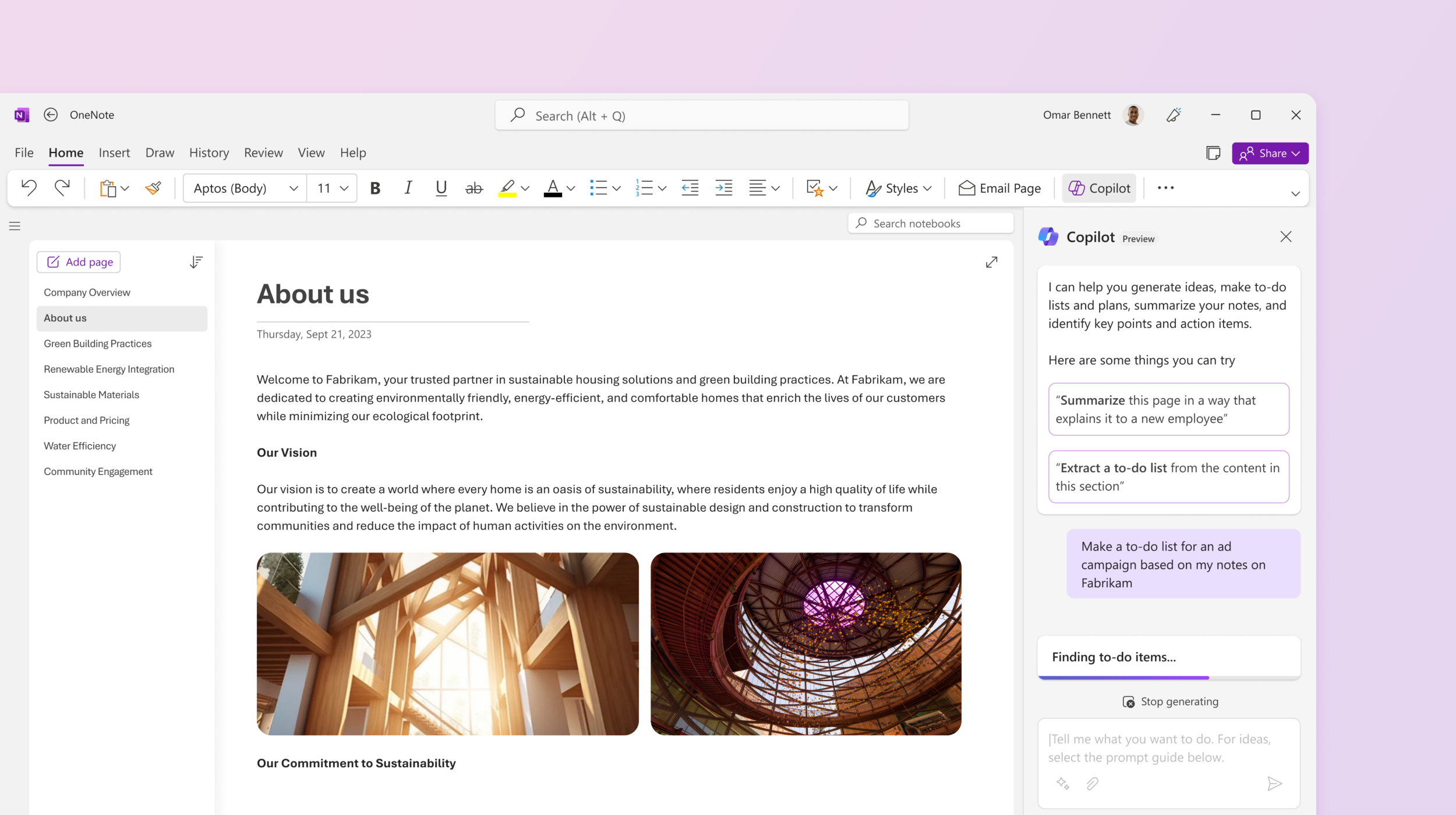
Task: Click Add page button
Action: [79, 261]
